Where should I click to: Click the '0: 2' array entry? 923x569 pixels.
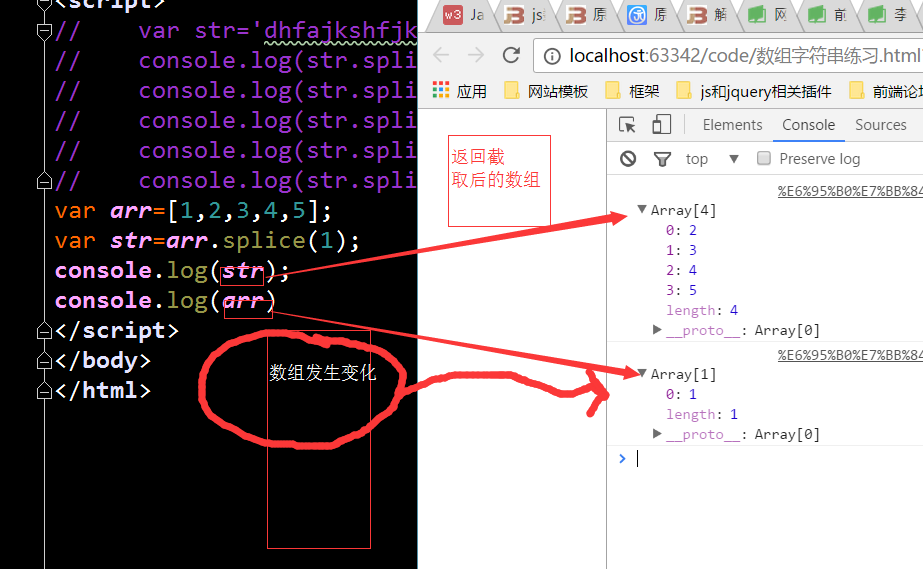pos(681,230)
